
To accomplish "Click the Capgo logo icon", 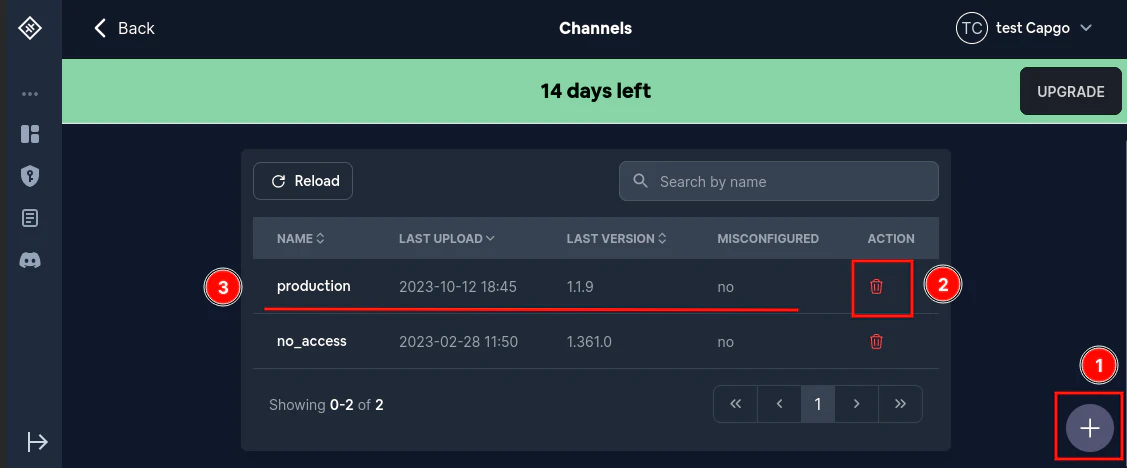I will point(30,29).
